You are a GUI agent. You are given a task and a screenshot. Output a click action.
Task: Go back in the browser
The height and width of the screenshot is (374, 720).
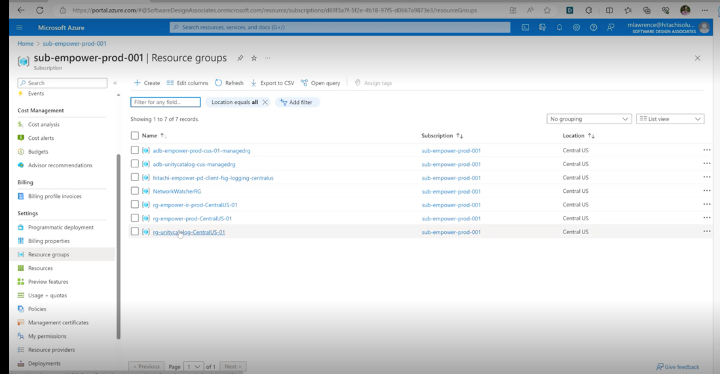coord(21,10)
